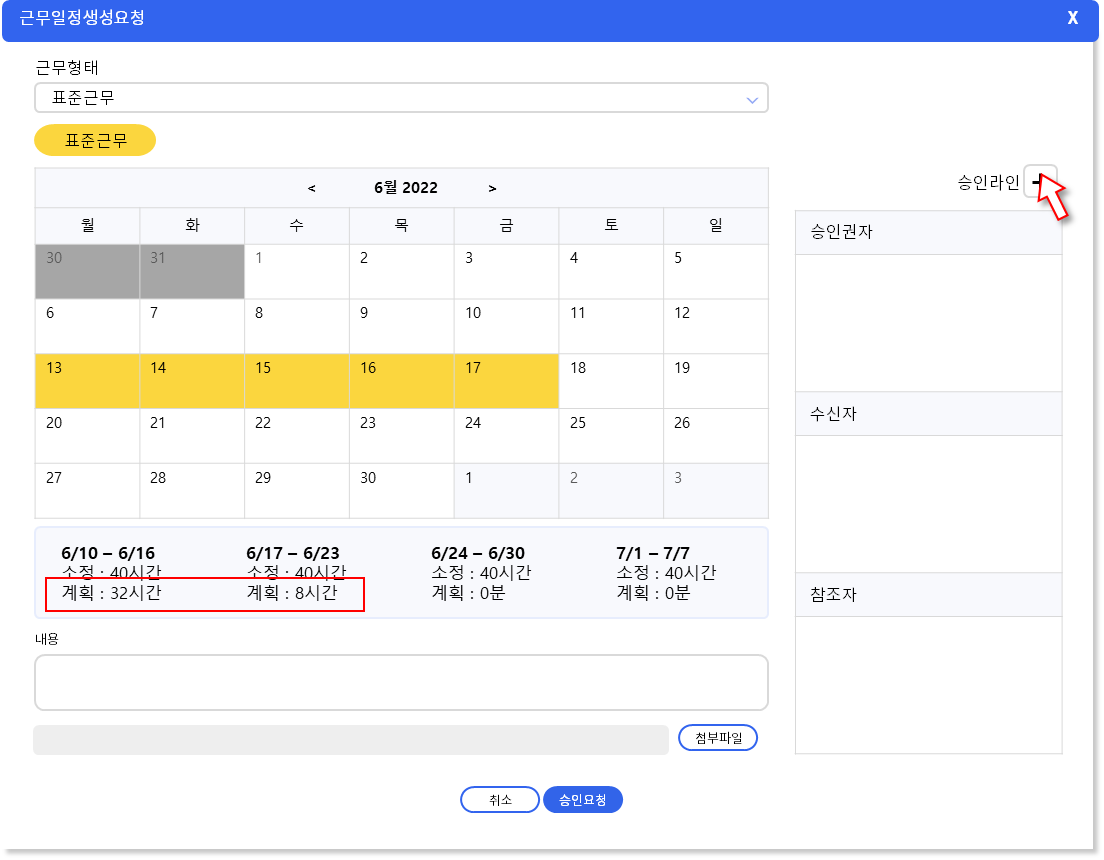Select the white June 30 cell
Image resolution: width=1104 pixels, height=860 pixels.
tap(402, 491)
